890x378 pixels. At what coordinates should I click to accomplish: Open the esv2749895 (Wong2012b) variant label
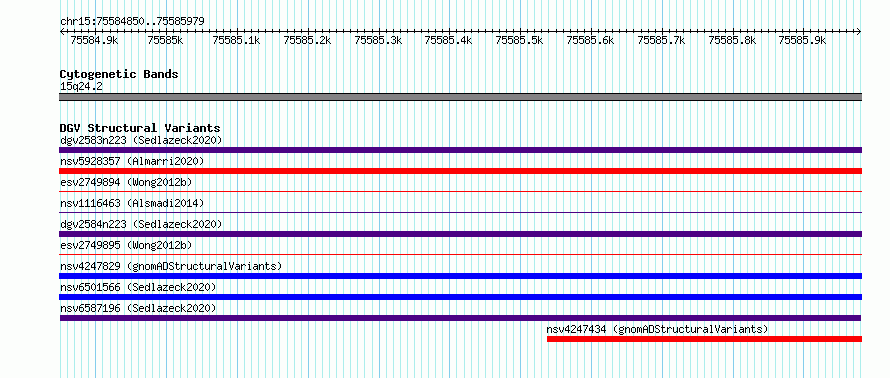coord(126,245)
